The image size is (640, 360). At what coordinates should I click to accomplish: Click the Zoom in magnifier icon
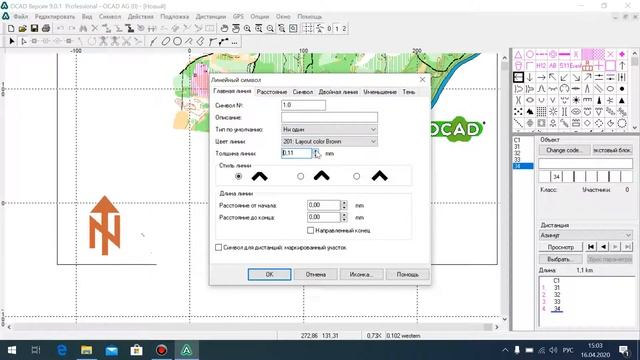[247, 28]
